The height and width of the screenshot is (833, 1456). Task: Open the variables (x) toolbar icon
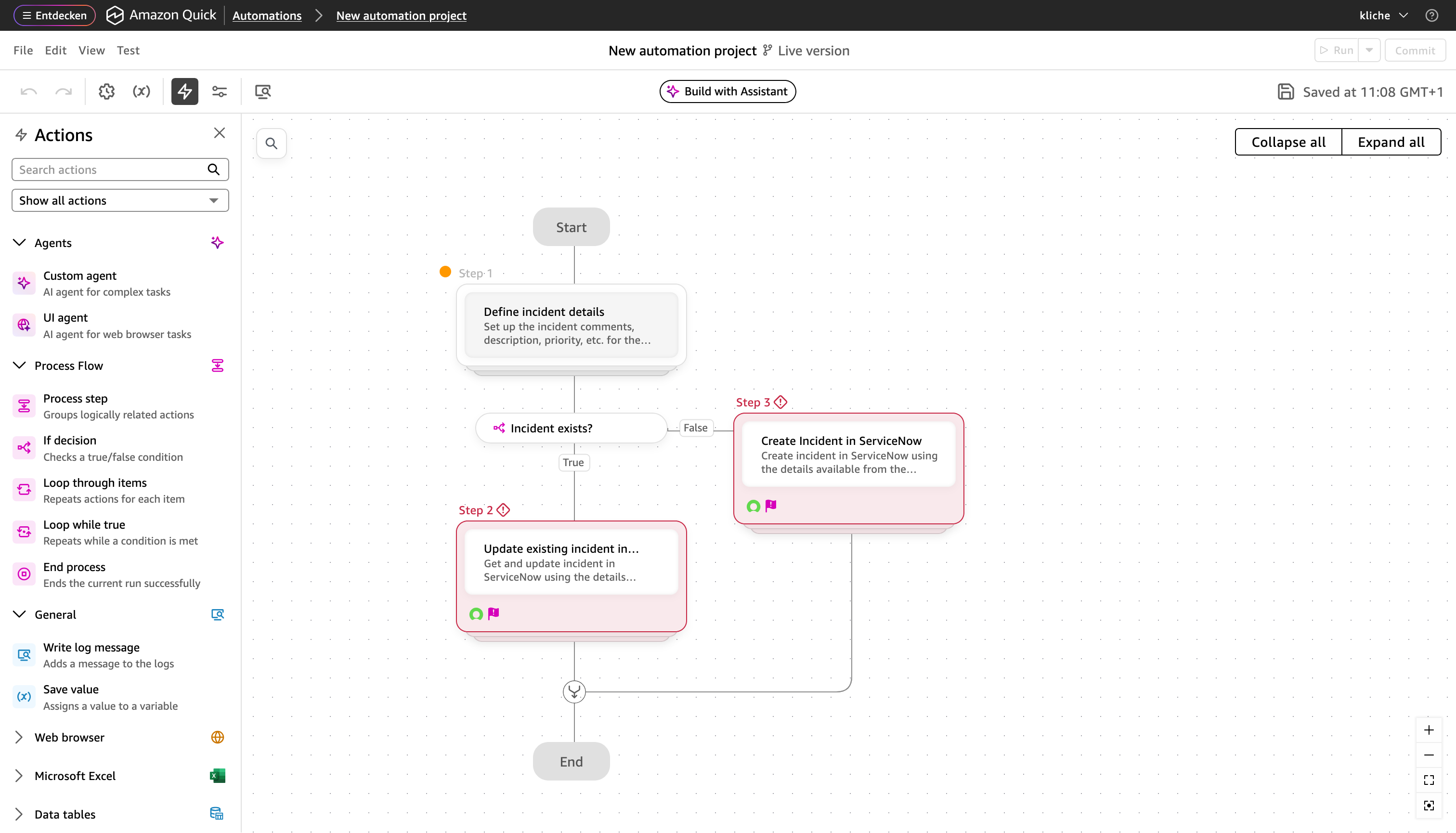pyautogui.click(x=141, y=91)
